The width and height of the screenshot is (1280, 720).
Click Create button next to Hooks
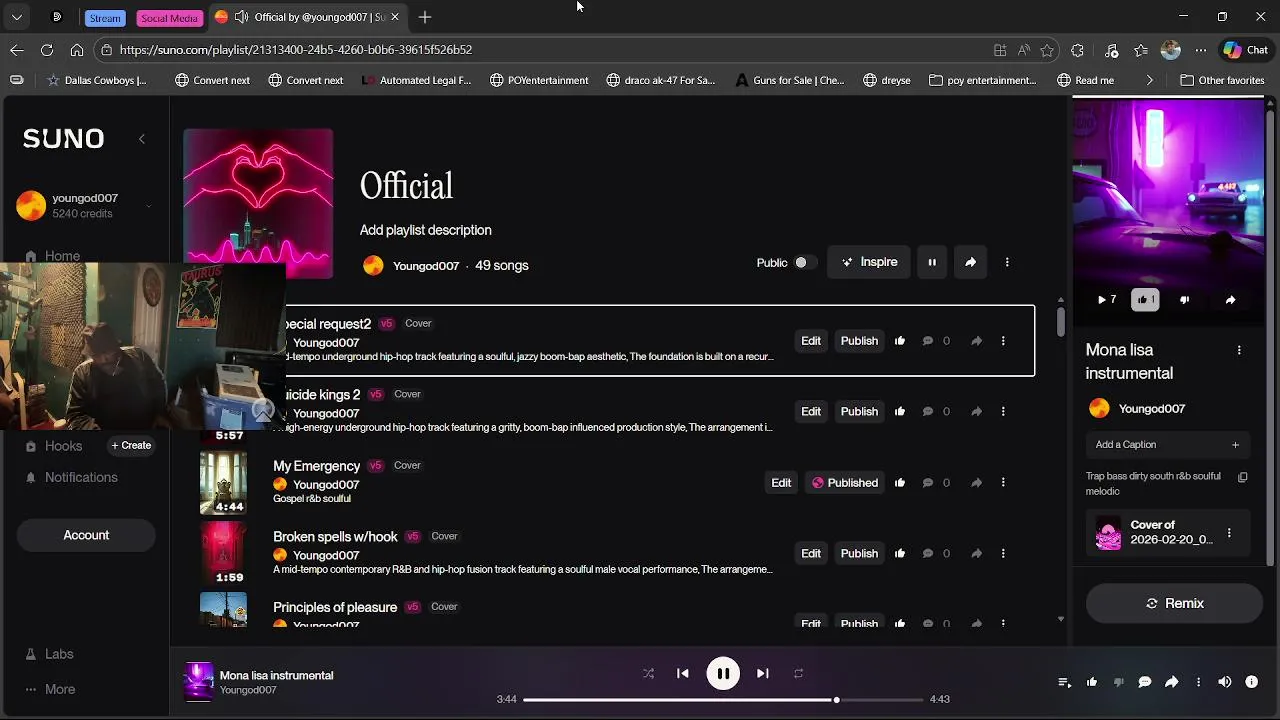131,446
